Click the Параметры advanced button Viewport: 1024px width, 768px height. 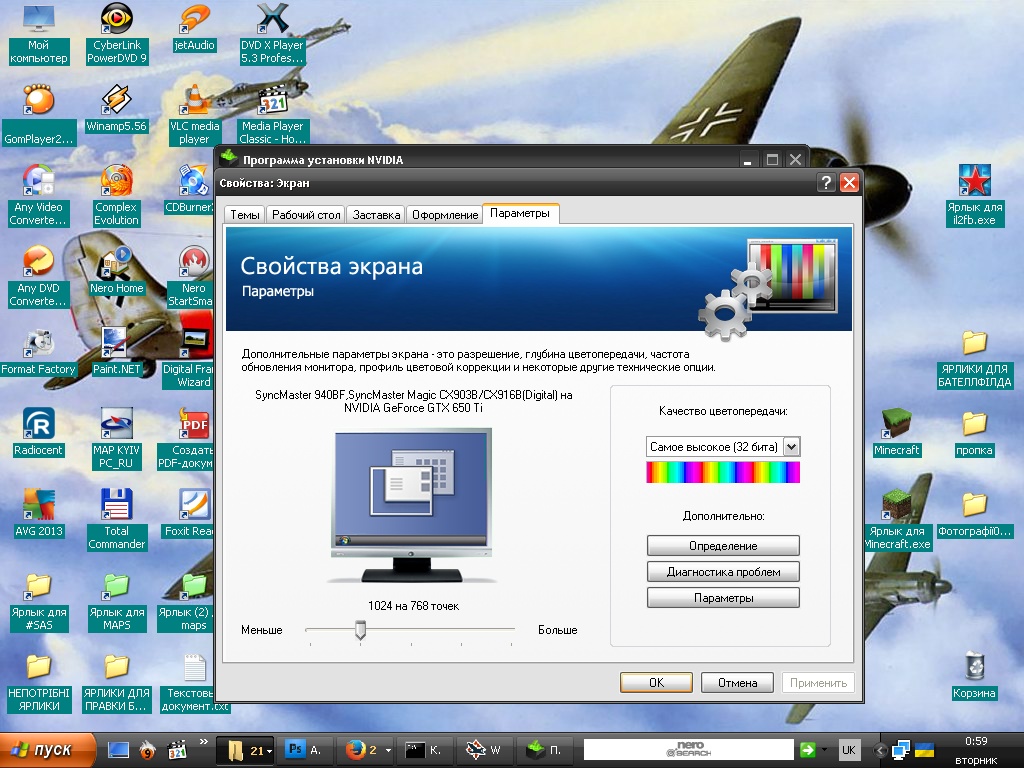[x=723, y=598]
